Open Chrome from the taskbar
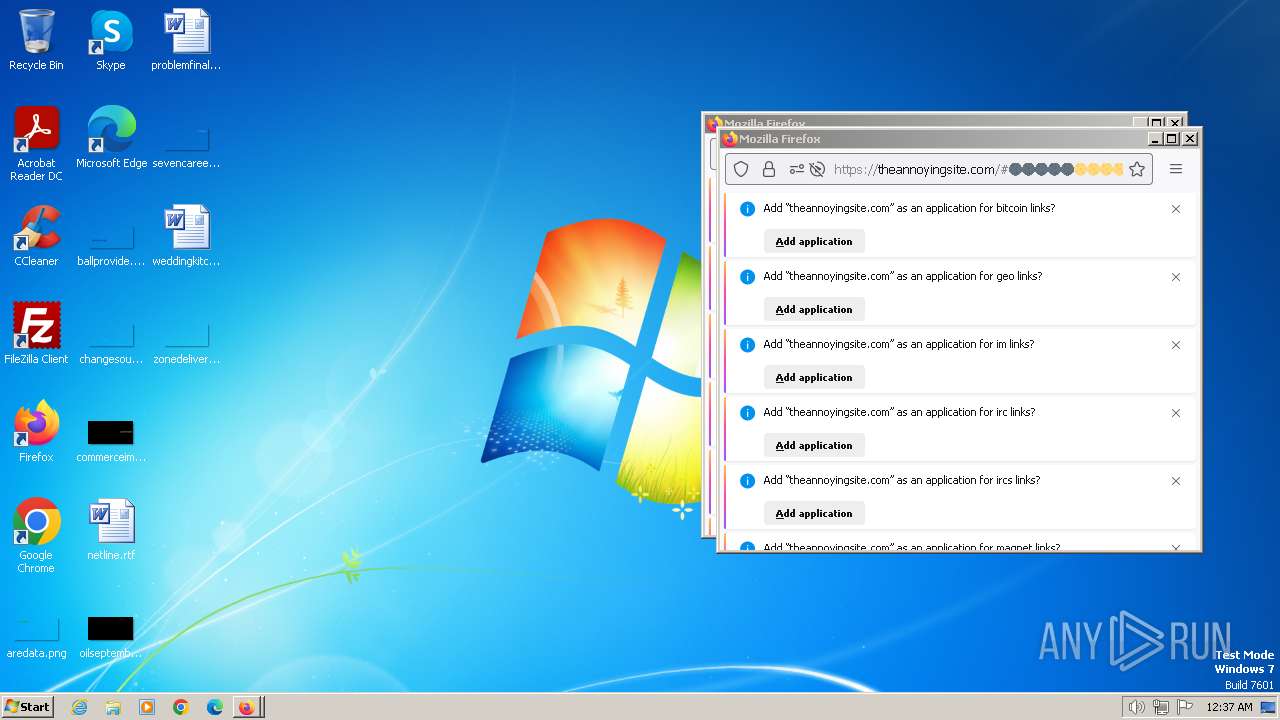 point(181,707)
